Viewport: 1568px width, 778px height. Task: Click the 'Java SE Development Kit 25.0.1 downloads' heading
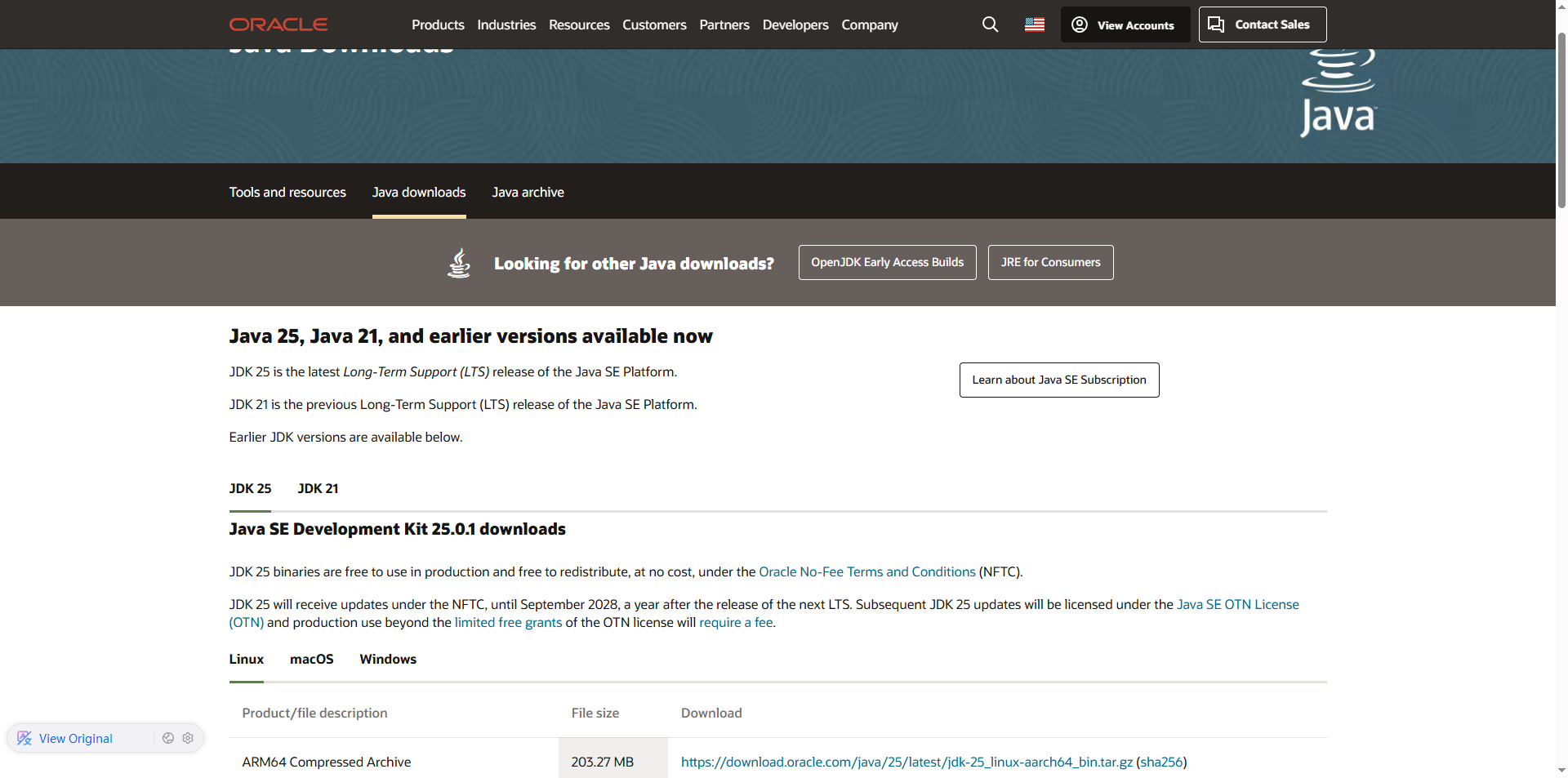[397, 529]
